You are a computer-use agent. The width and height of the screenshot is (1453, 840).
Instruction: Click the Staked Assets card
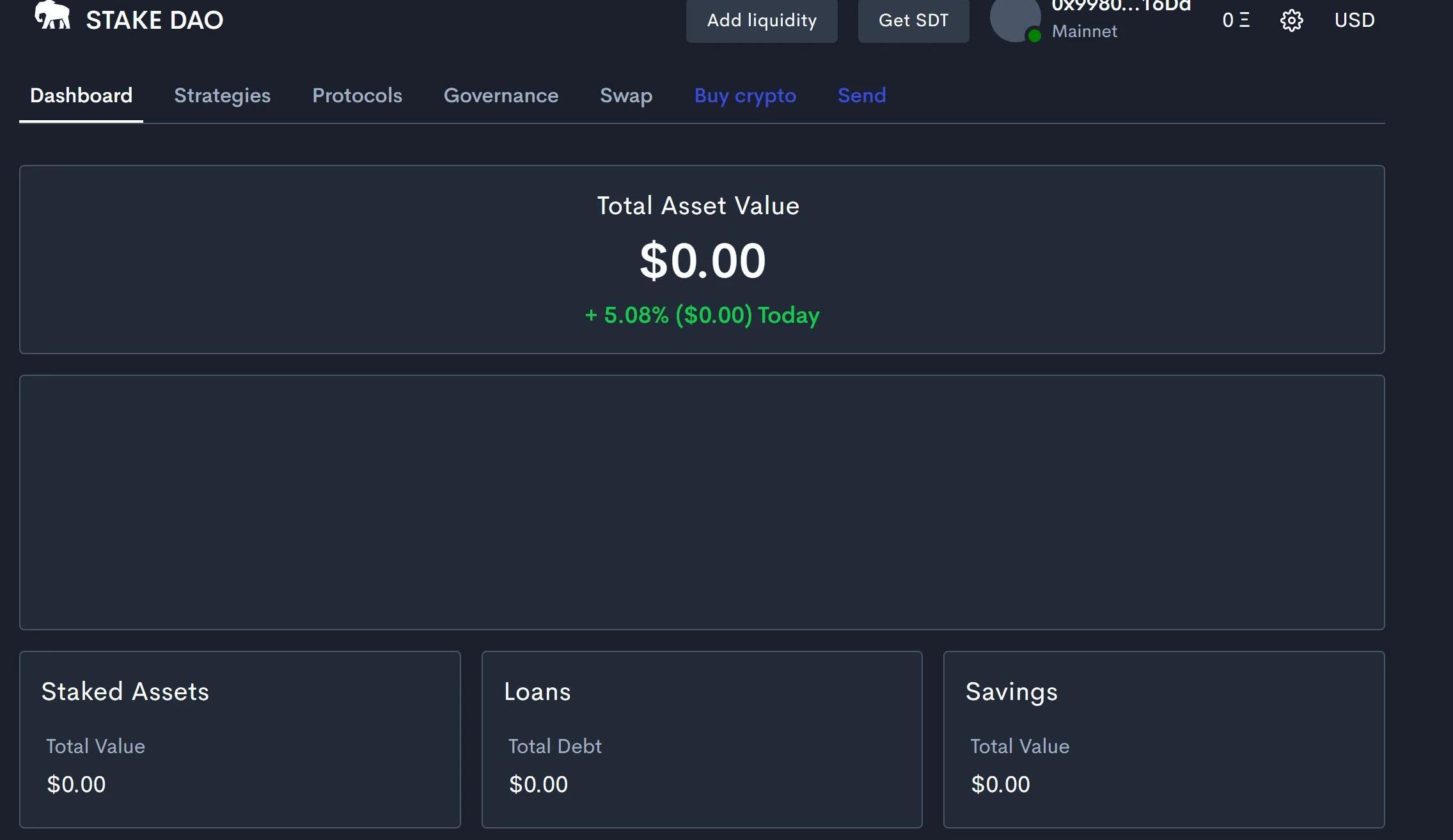[x=240, y=739]
